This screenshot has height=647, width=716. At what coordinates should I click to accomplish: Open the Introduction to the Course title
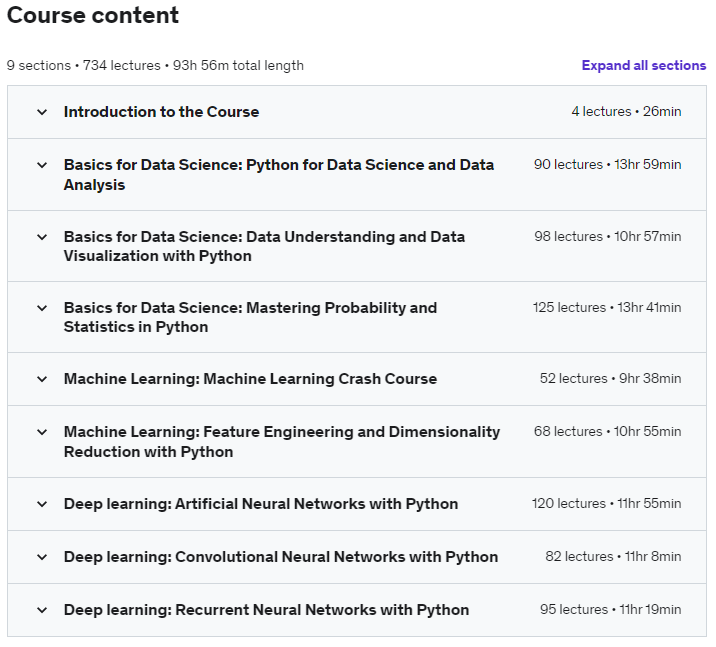tap(161, 112)
